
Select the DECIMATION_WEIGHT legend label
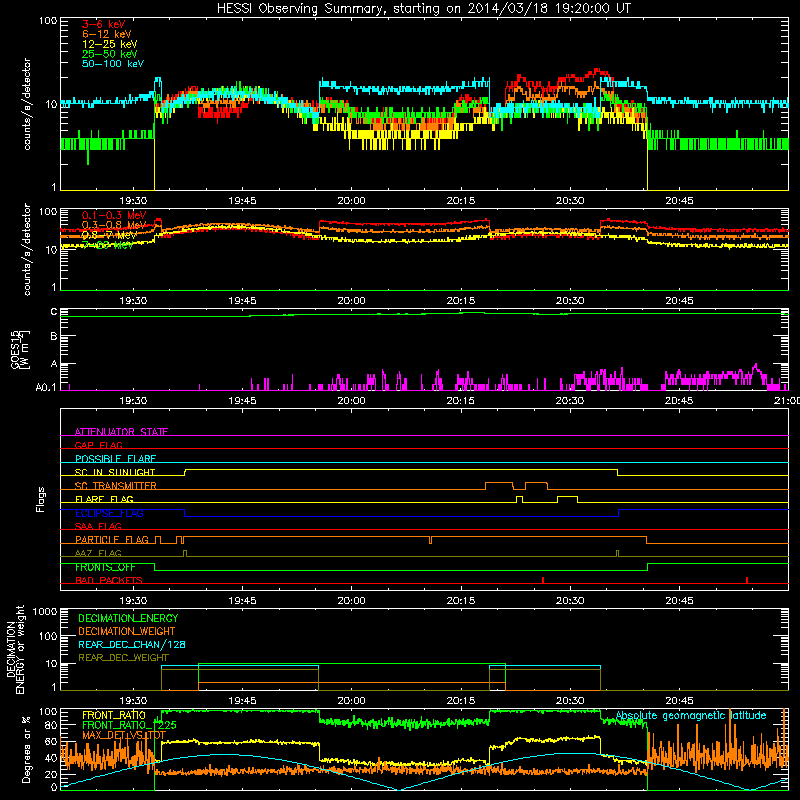(127, 631)
